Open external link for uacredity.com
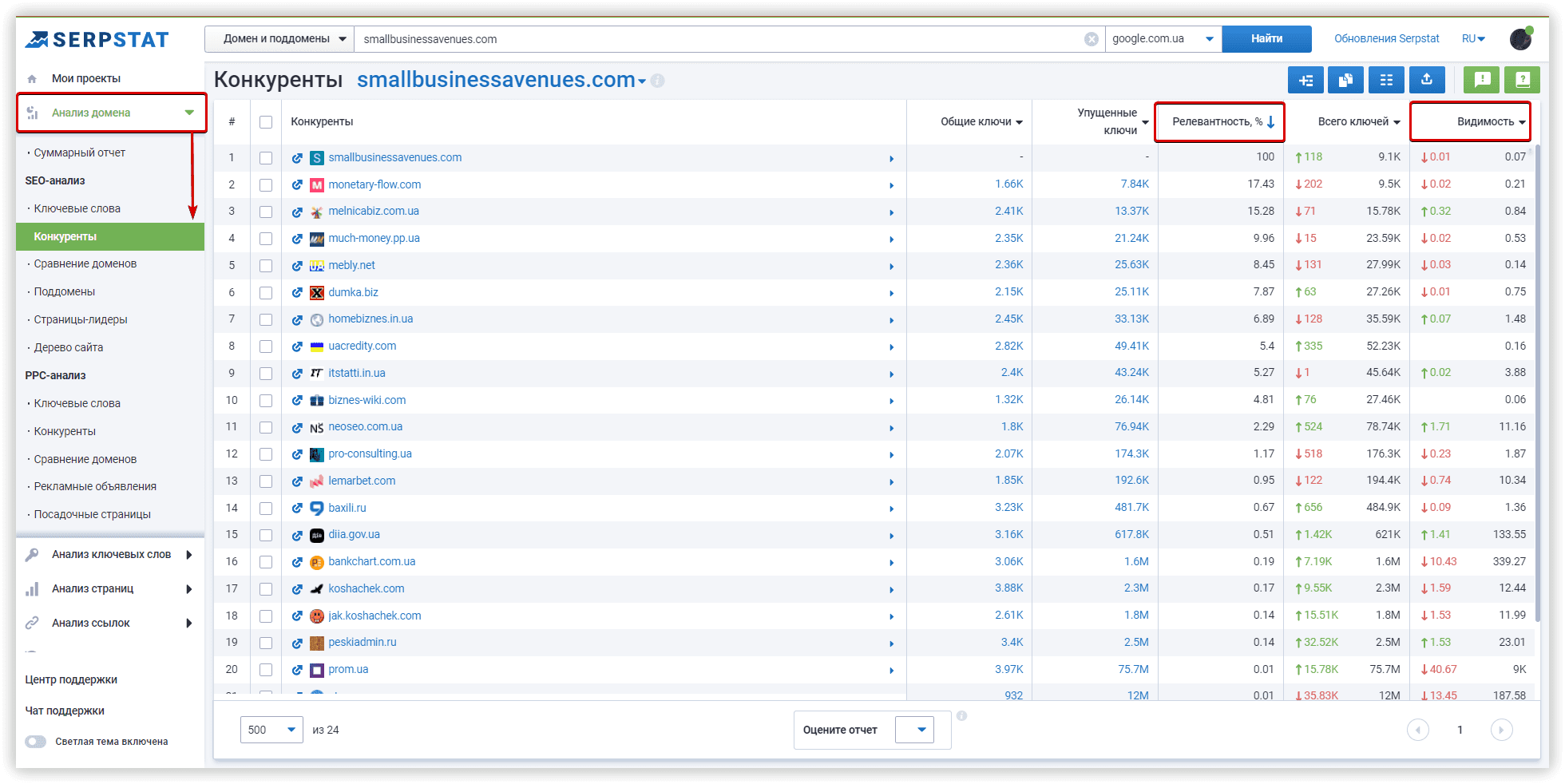1565x784 pixels. click(297, 347)
